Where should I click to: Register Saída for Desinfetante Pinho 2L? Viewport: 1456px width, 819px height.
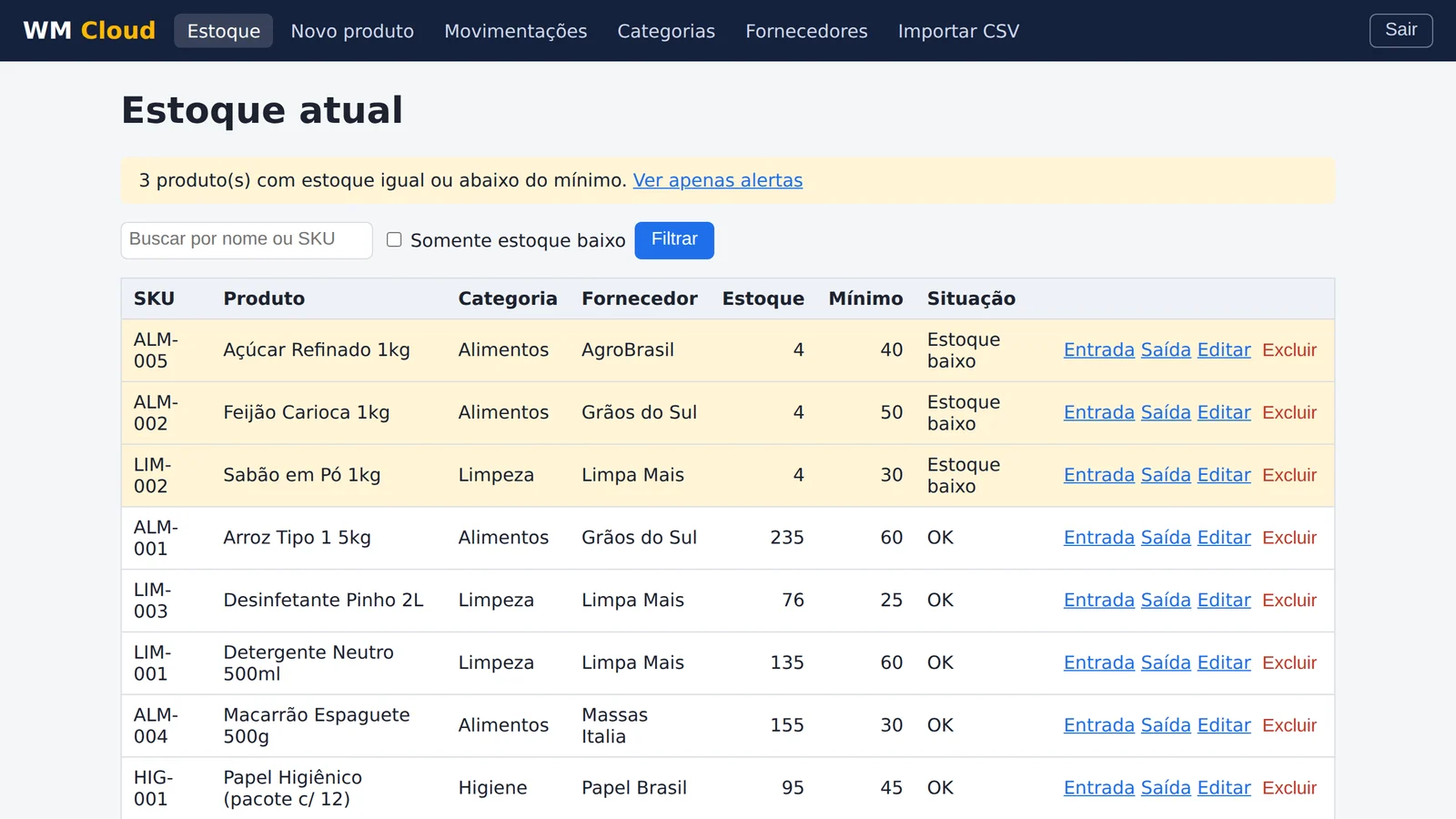pyautogui.click(x=1166, y=601)
